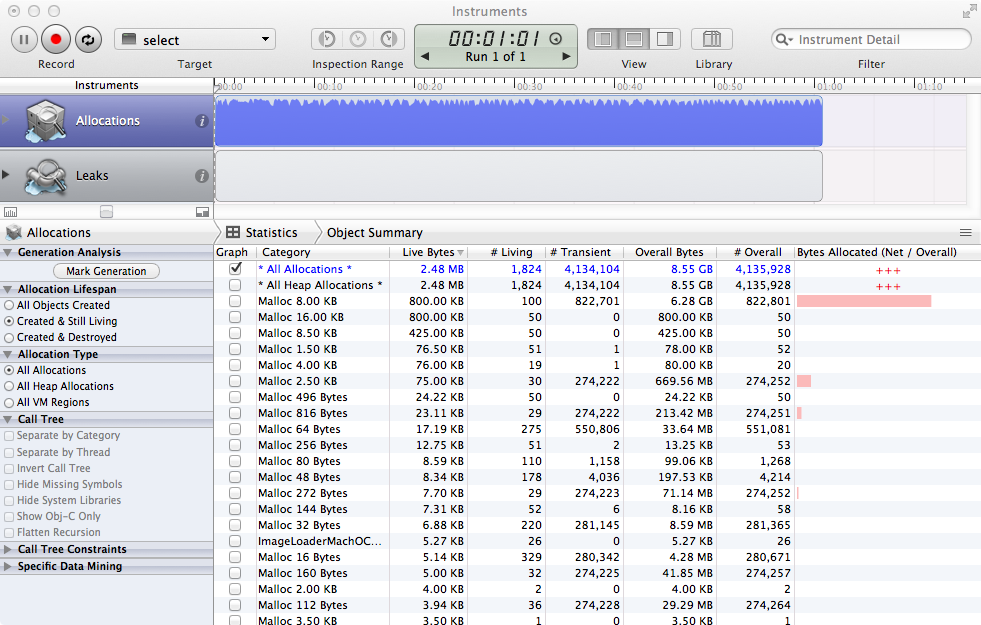Click the mini view toggle icon
This screenshot has height=625, width=981.
(202, 212)
